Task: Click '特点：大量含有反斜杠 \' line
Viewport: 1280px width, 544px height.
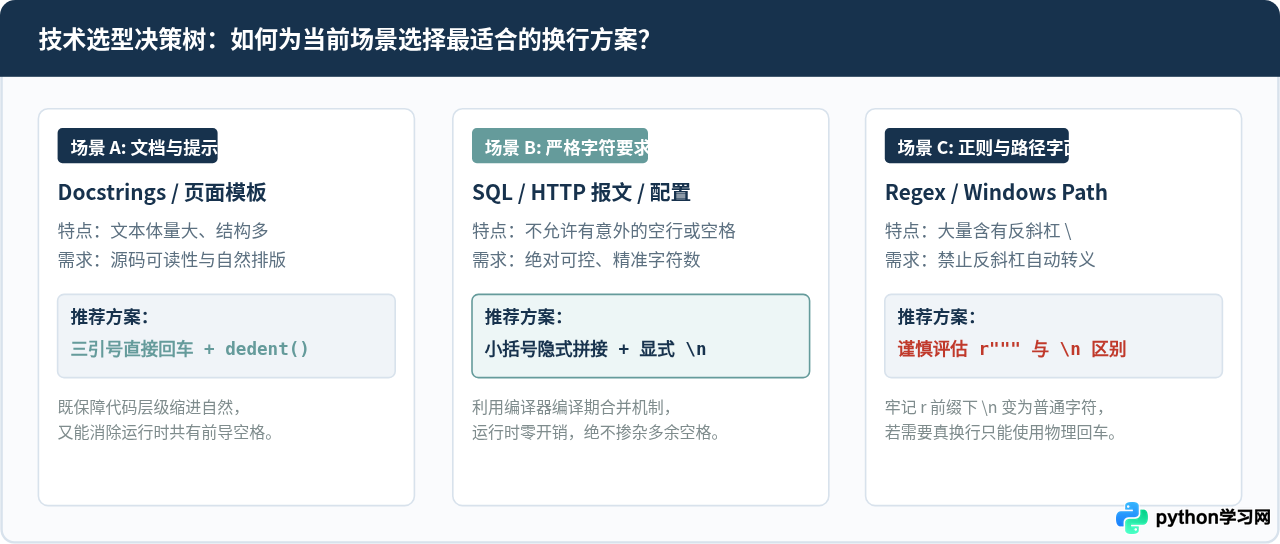Action: (978, 231)
